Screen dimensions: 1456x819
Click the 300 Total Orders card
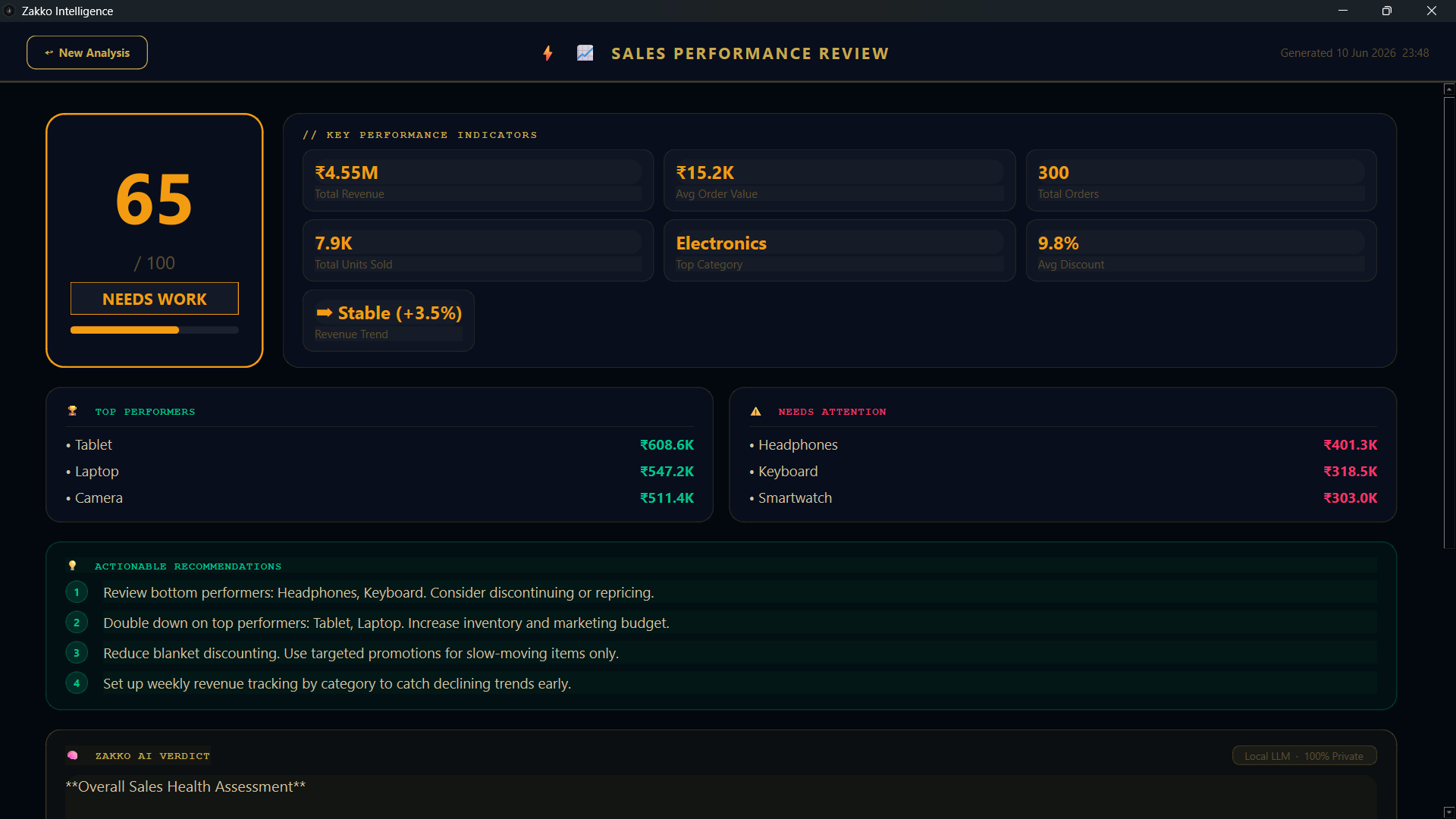1201,180
